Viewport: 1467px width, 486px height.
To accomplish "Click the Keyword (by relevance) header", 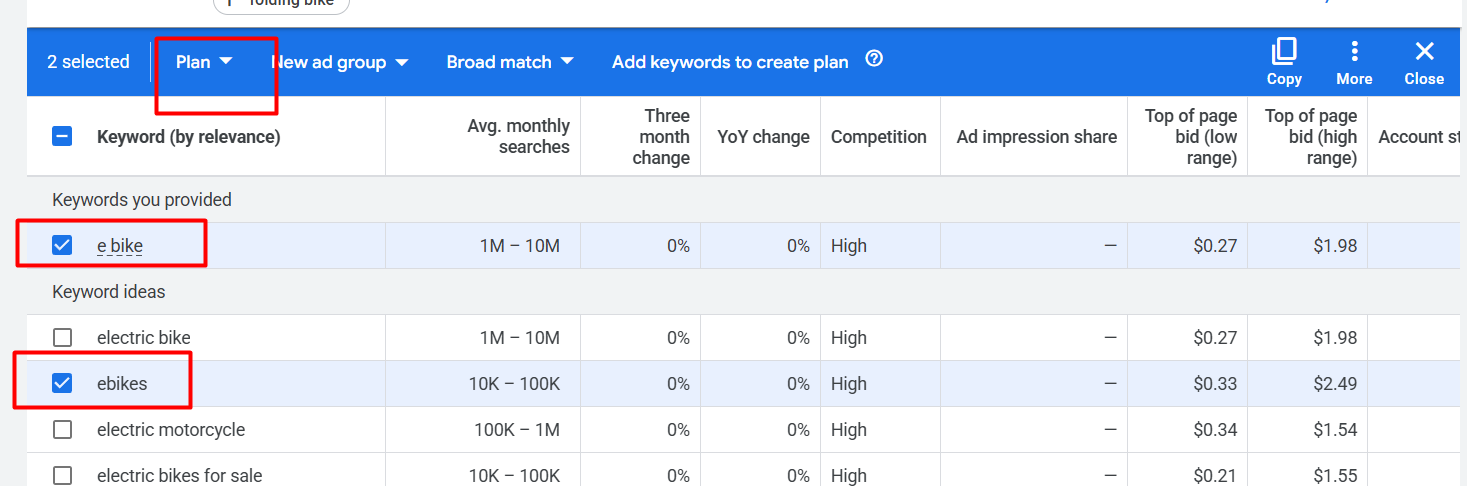I will click(188, 137).
